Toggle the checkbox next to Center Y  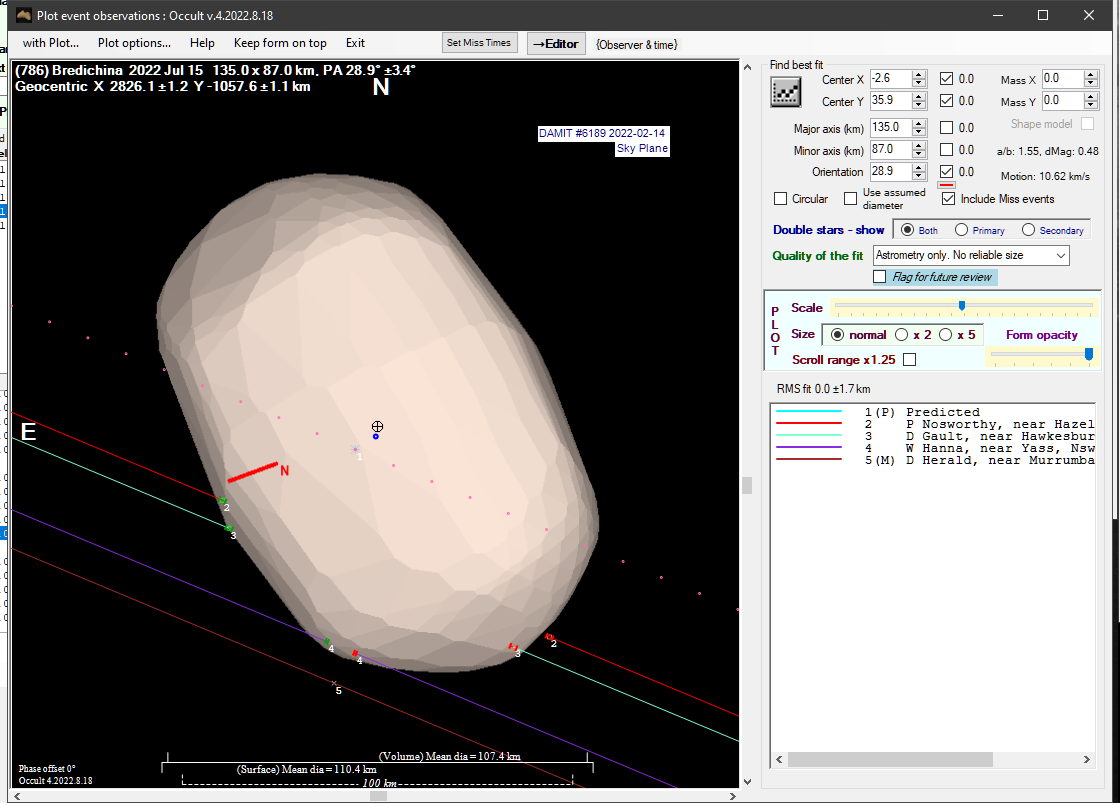click(946, 101)
